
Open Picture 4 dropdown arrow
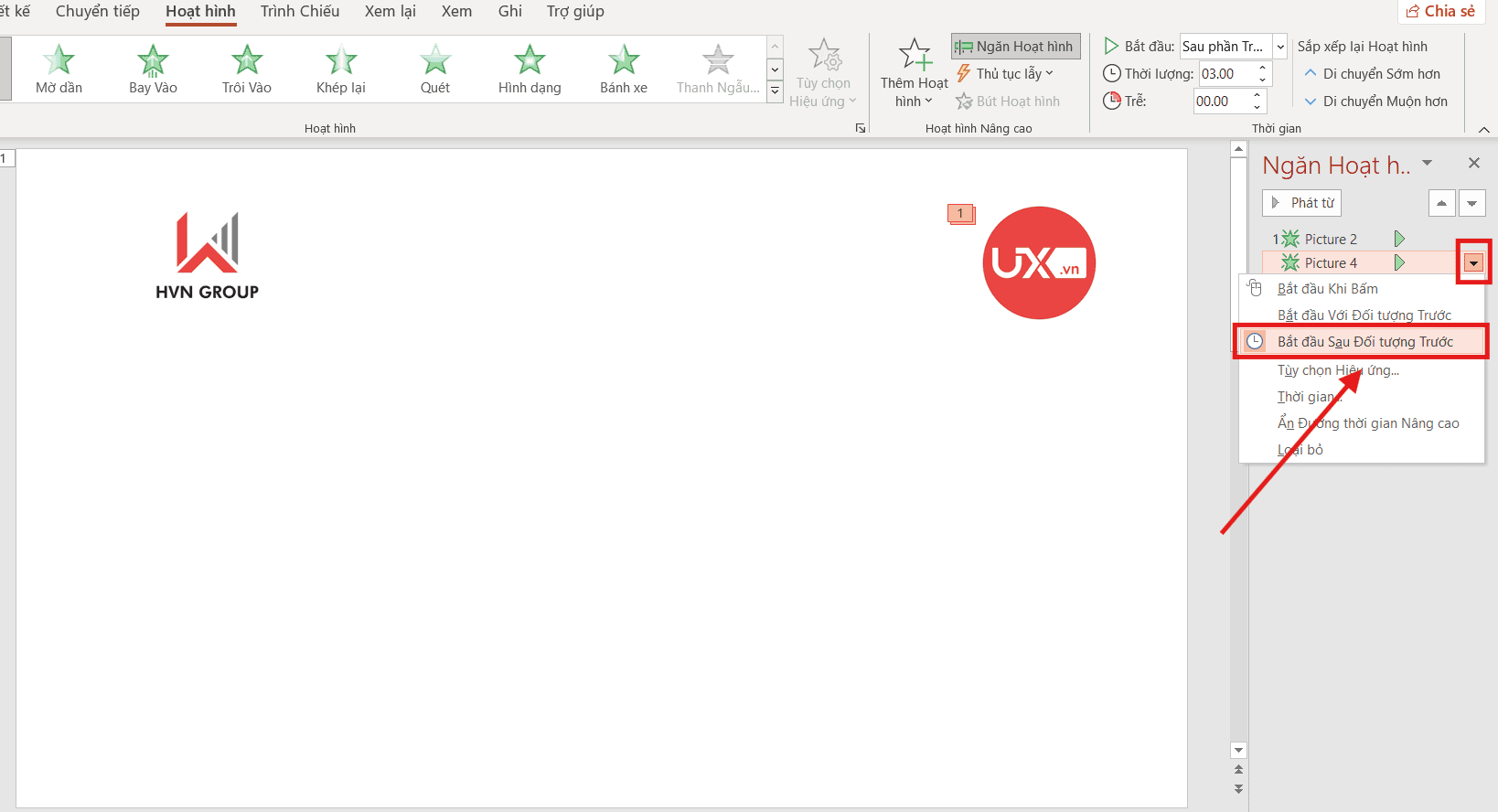tap(1472, 263)
